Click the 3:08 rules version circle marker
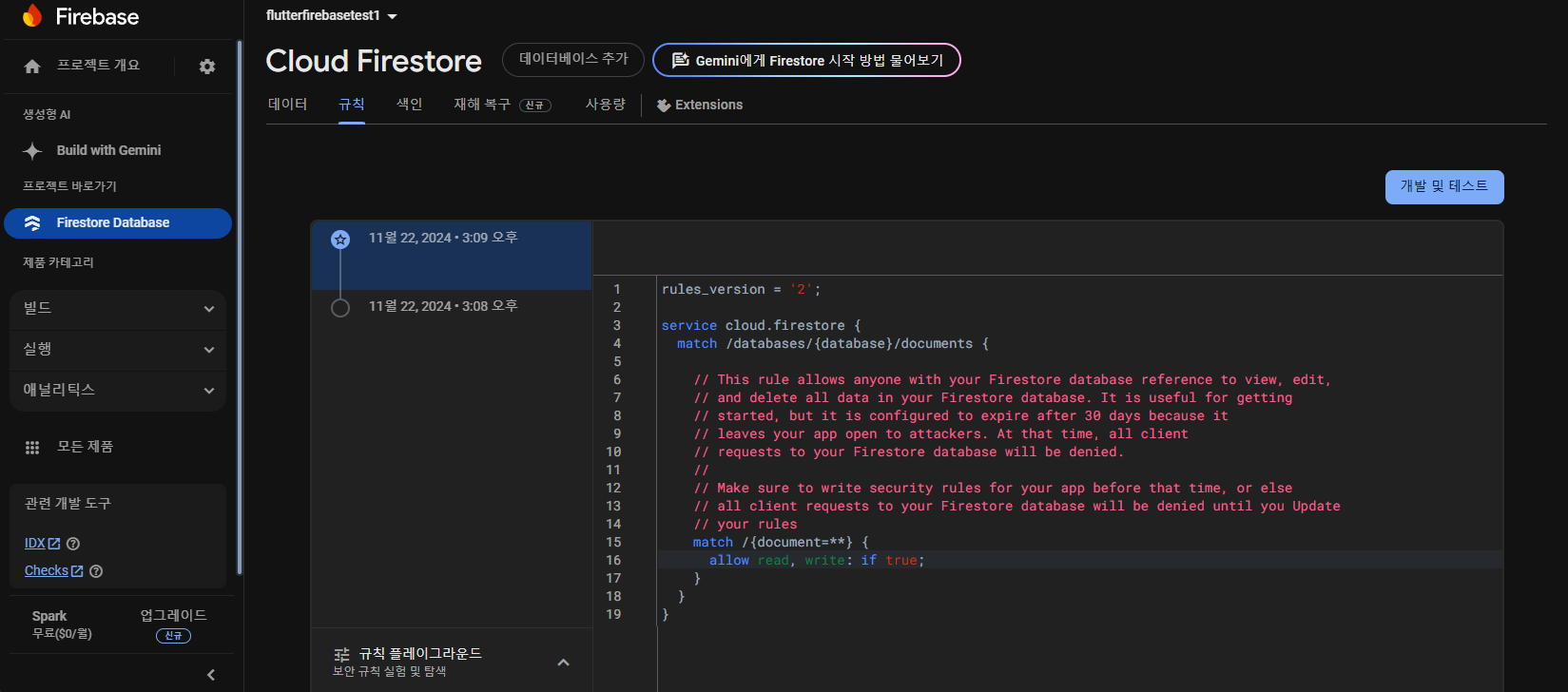 point(339,308)
